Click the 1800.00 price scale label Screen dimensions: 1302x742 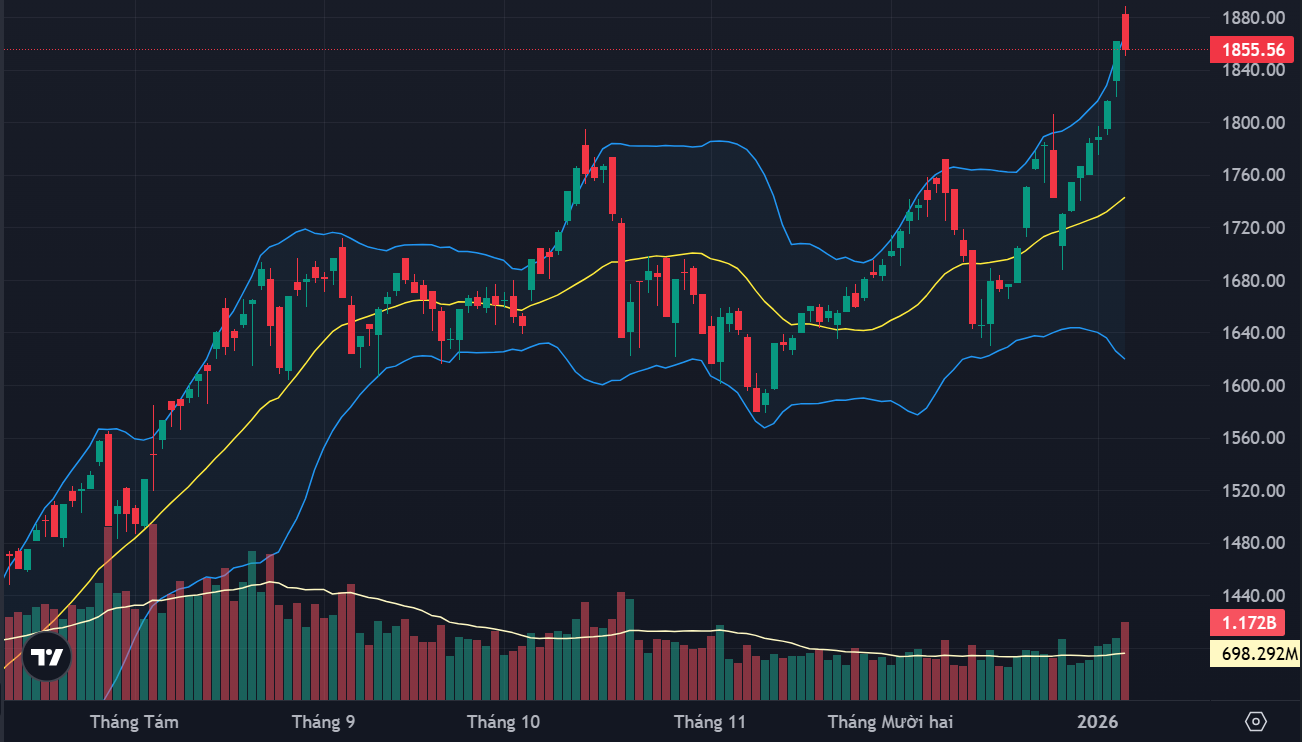[x=1252, y=123]
